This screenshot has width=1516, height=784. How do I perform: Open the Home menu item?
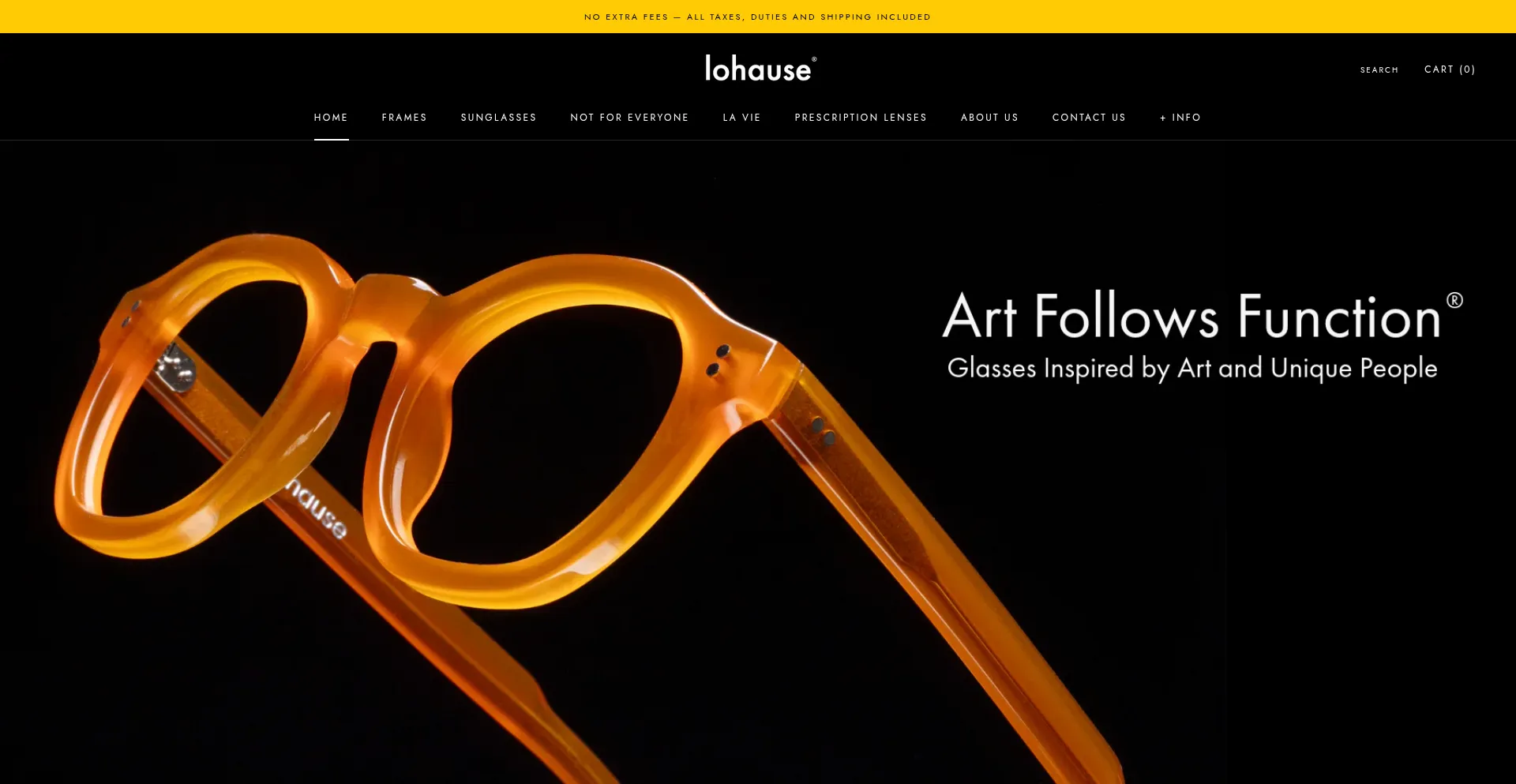point(331,118)
